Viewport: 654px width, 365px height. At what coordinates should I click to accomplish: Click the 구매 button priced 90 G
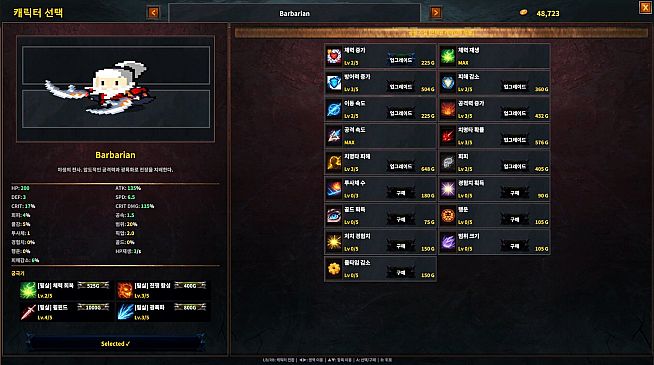pos(514,194)
